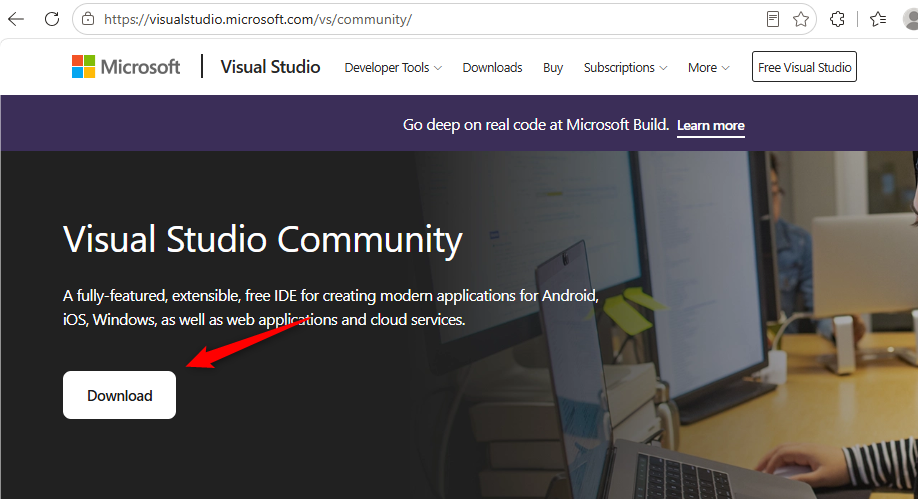Expand the Subscriptions dropdown

point(625,67)
